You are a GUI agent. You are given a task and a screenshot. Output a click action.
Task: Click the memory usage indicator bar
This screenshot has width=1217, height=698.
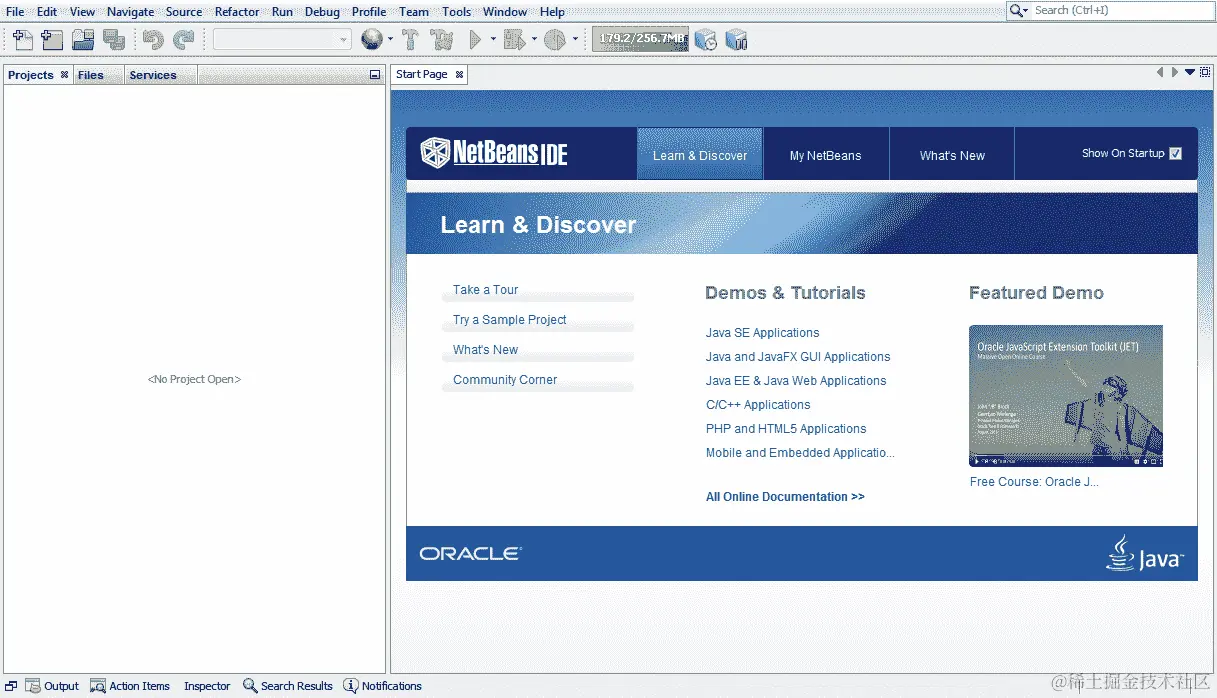point(641,40)
